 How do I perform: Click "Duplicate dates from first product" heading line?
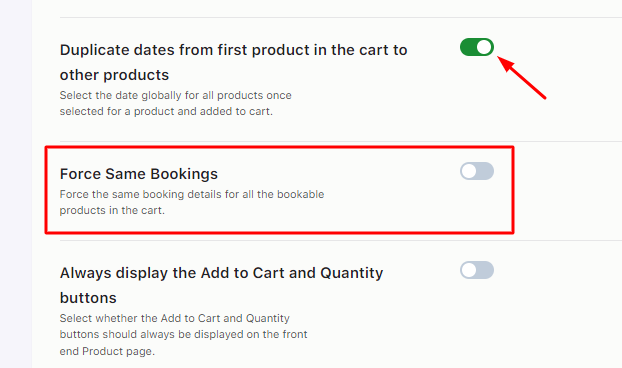click(x=233, y=50)
